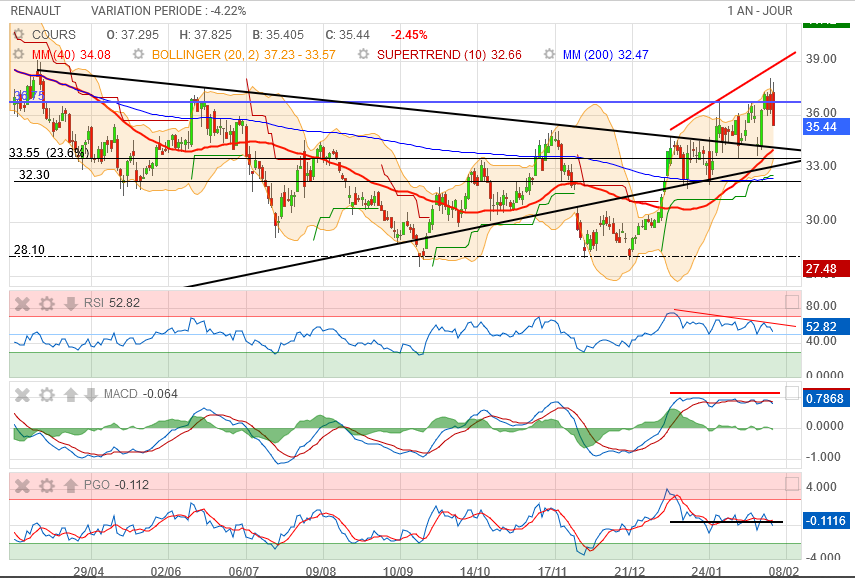Click the VARIATION PERIODE -4.22% label
The image size is (855, 578).
coord(168,10)
